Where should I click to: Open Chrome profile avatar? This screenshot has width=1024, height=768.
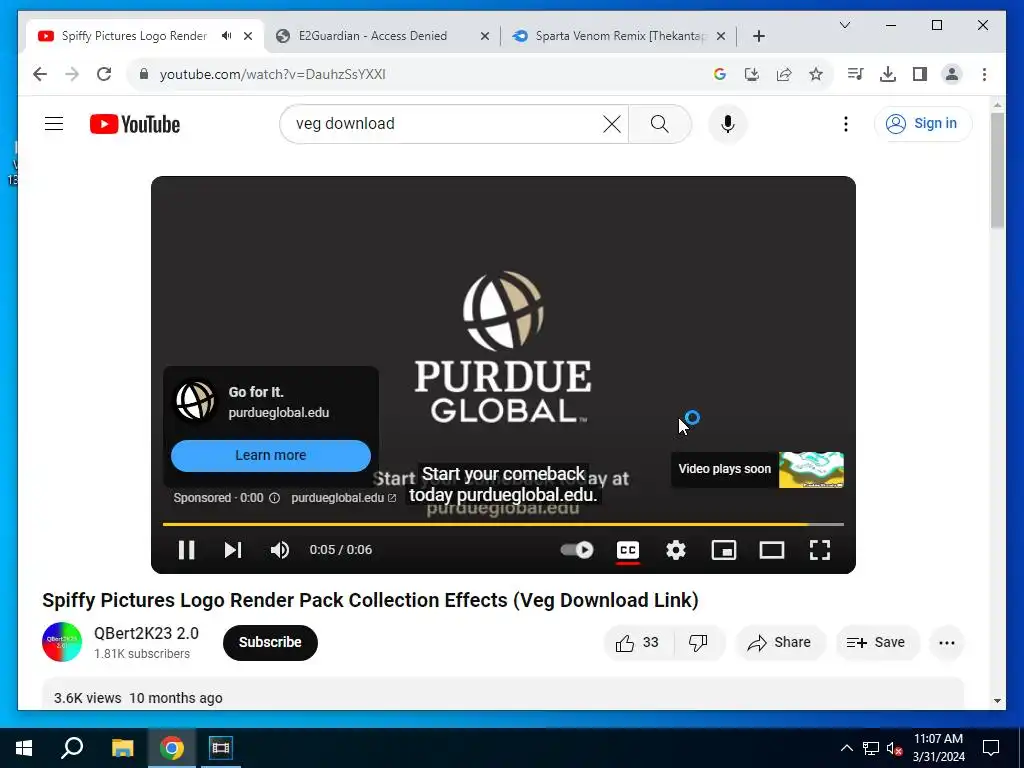pos(952,74)
